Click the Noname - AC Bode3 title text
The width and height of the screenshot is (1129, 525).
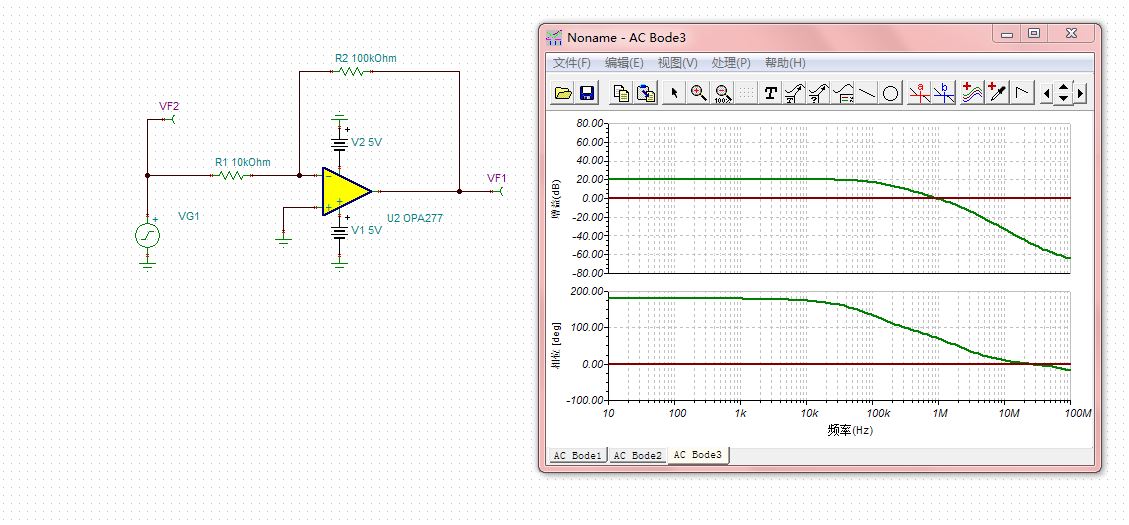(626, 37)
